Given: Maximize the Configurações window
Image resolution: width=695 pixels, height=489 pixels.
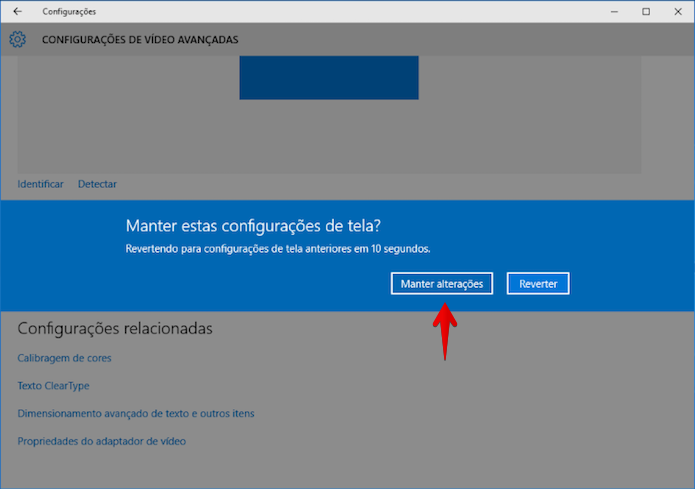Looking at the screenshot, I should (x=646, y=12).
